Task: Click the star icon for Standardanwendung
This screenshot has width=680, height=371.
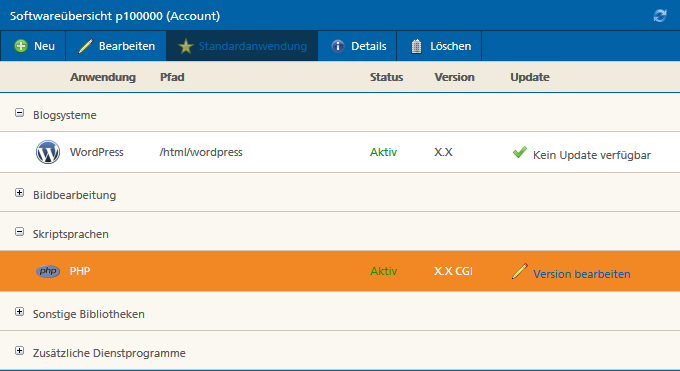Action: click(x=186, y=46)
